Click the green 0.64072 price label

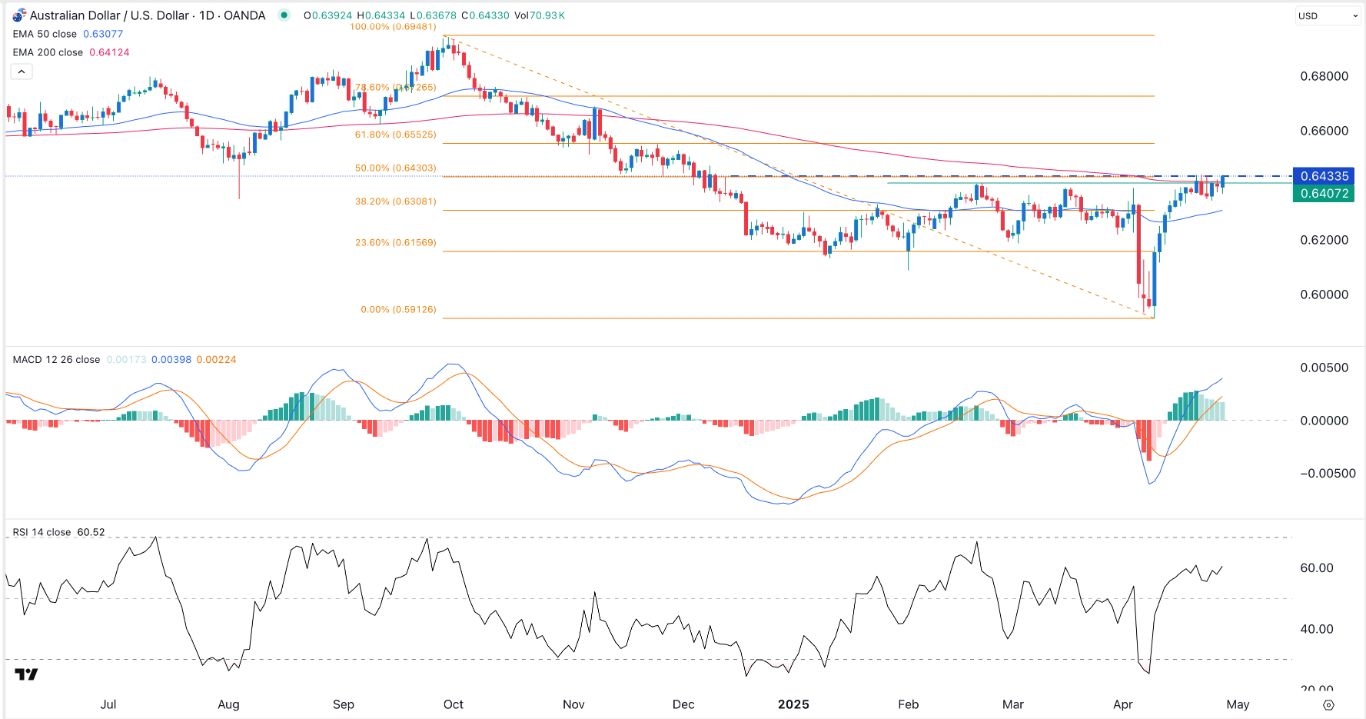pos(1322,193)
